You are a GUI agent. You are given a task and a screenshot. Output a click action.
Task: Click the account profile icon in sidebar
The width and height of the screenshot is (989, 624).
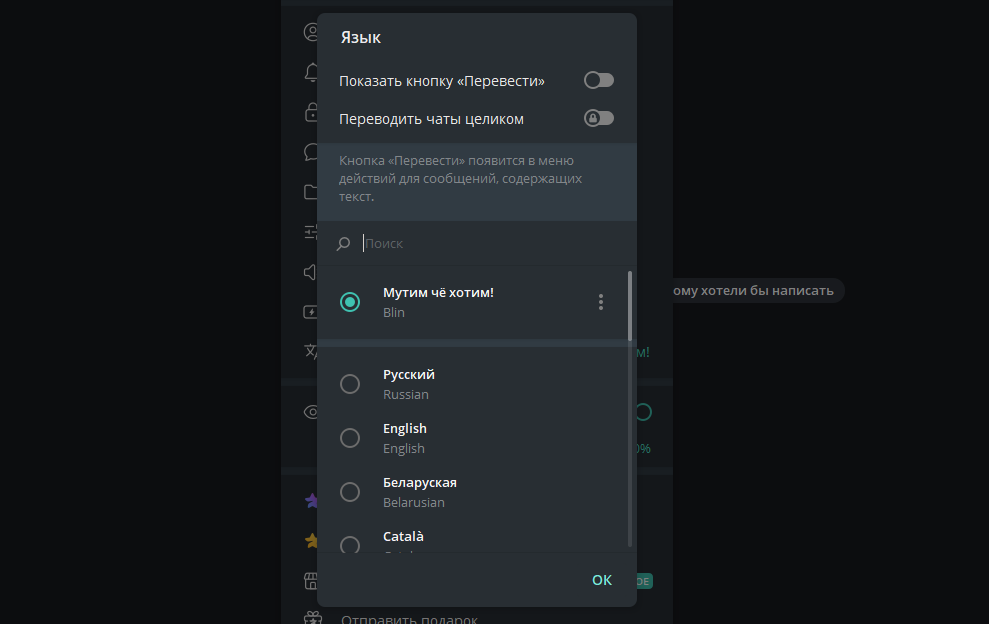[311, 32]
